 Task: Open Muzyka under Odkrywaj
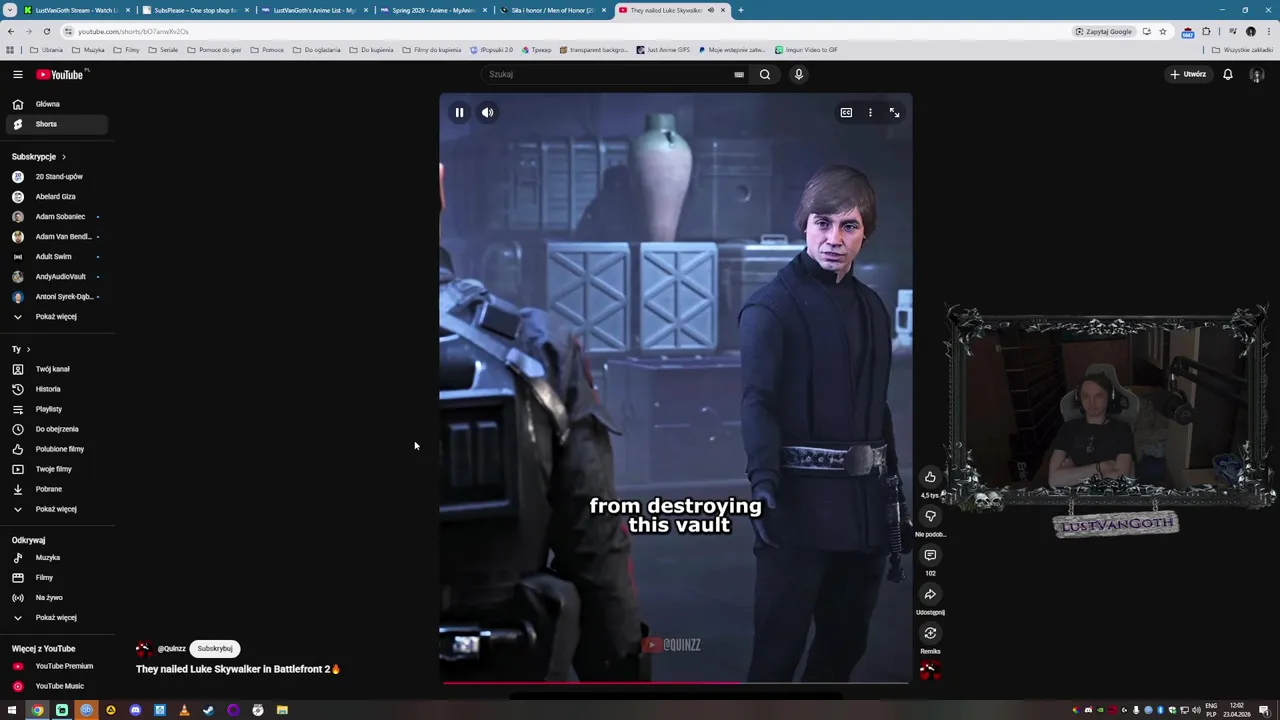pyautogui.click(x=55, y=558)
